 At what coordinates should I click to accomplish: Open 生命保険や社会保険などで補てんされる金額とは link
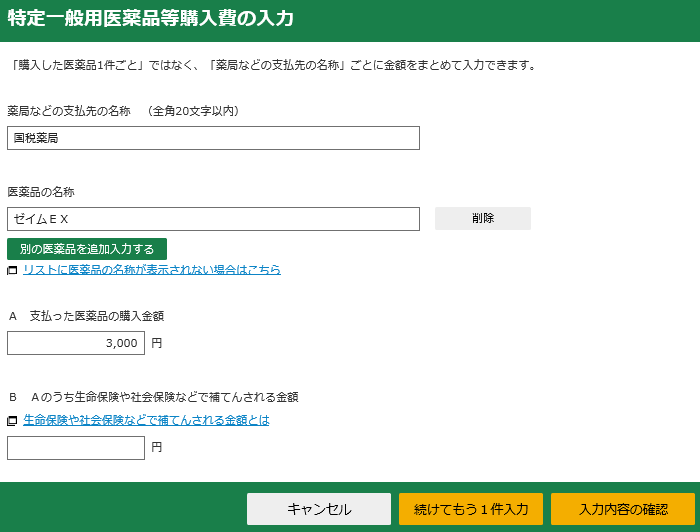tap(146, 420)
